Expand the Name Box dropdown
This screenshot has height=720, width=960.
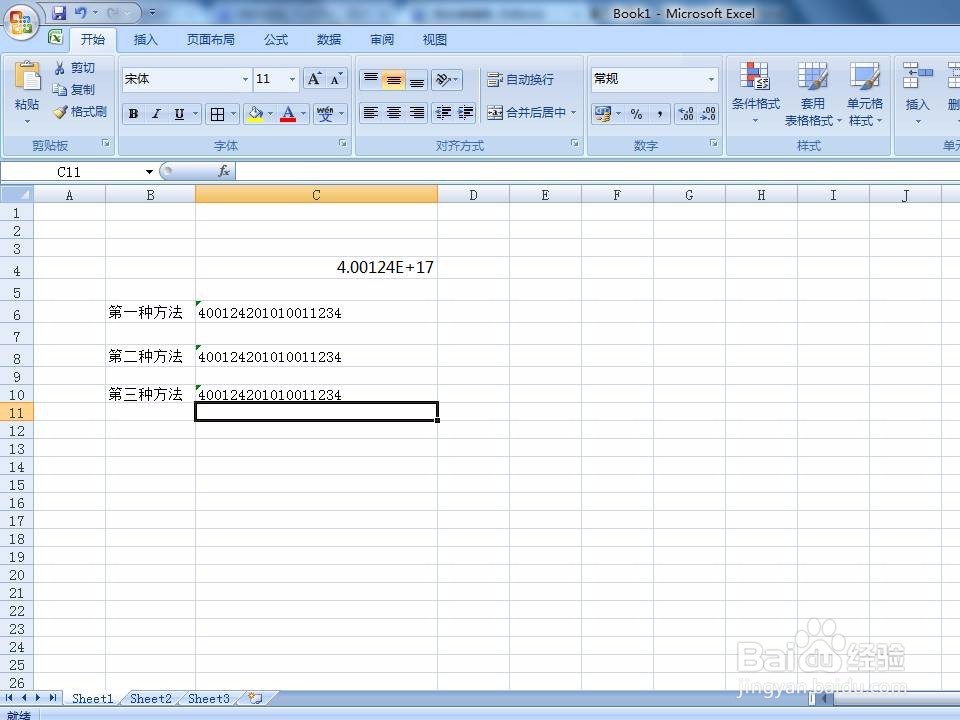pos(149,172)
